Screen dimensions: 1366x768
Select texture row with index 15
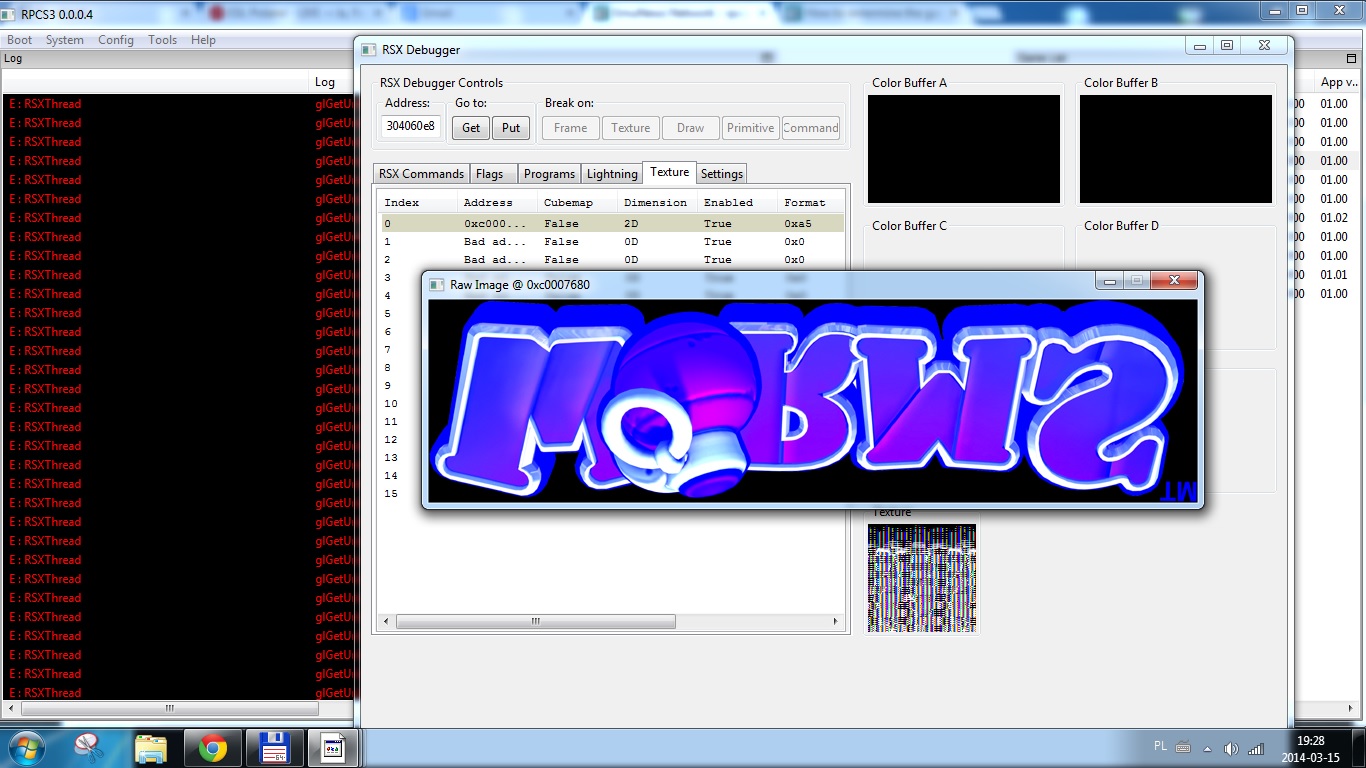(612, 493)
